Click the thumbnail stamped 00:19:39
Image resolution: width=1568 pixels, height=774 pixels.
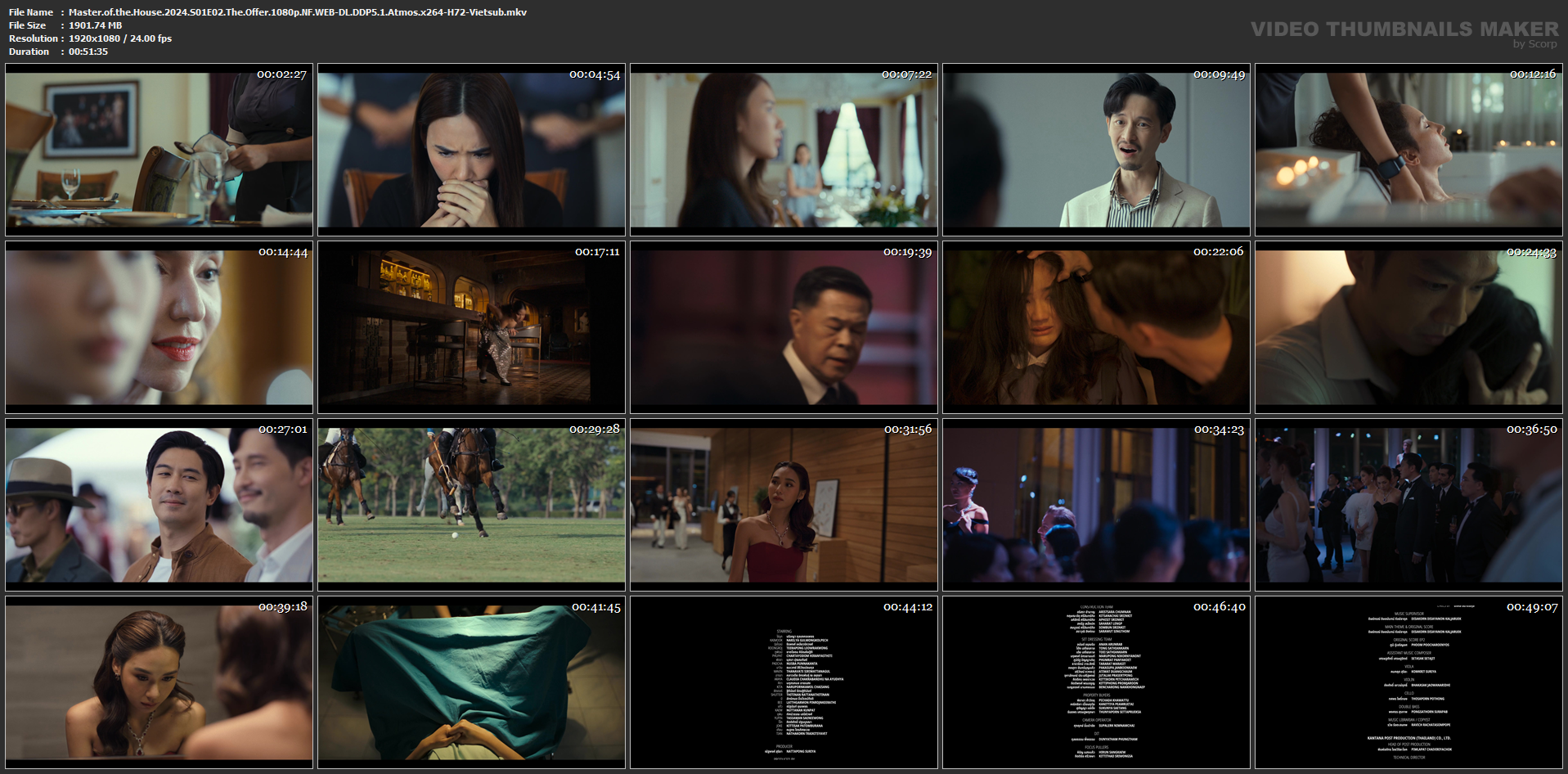(784, 327)
